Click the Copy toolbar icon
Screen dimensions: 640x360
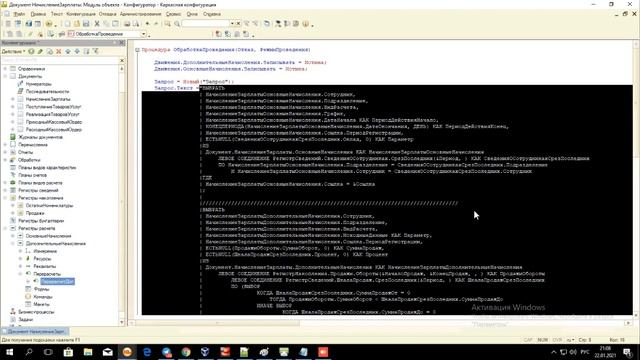(x=106, y=24)
